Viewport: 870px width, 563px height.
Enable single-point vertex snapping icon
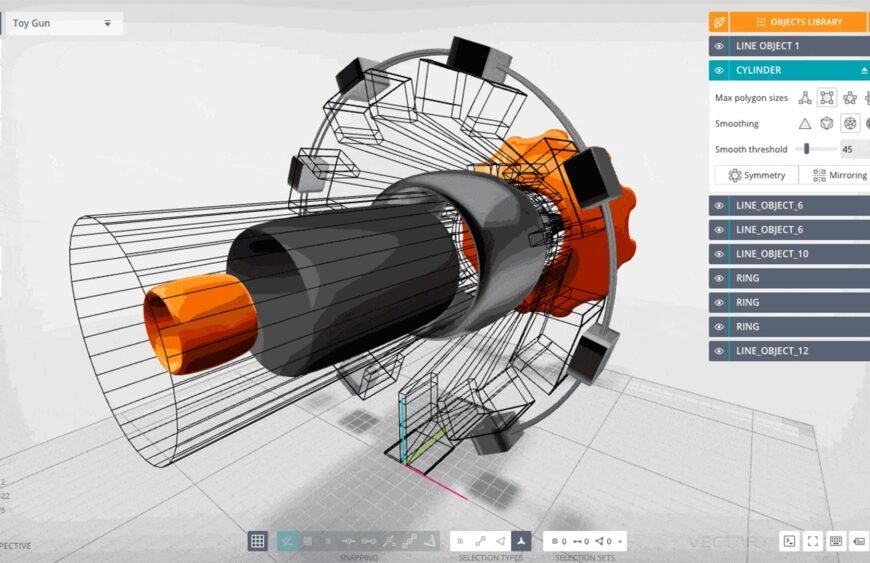pos(328,541)
